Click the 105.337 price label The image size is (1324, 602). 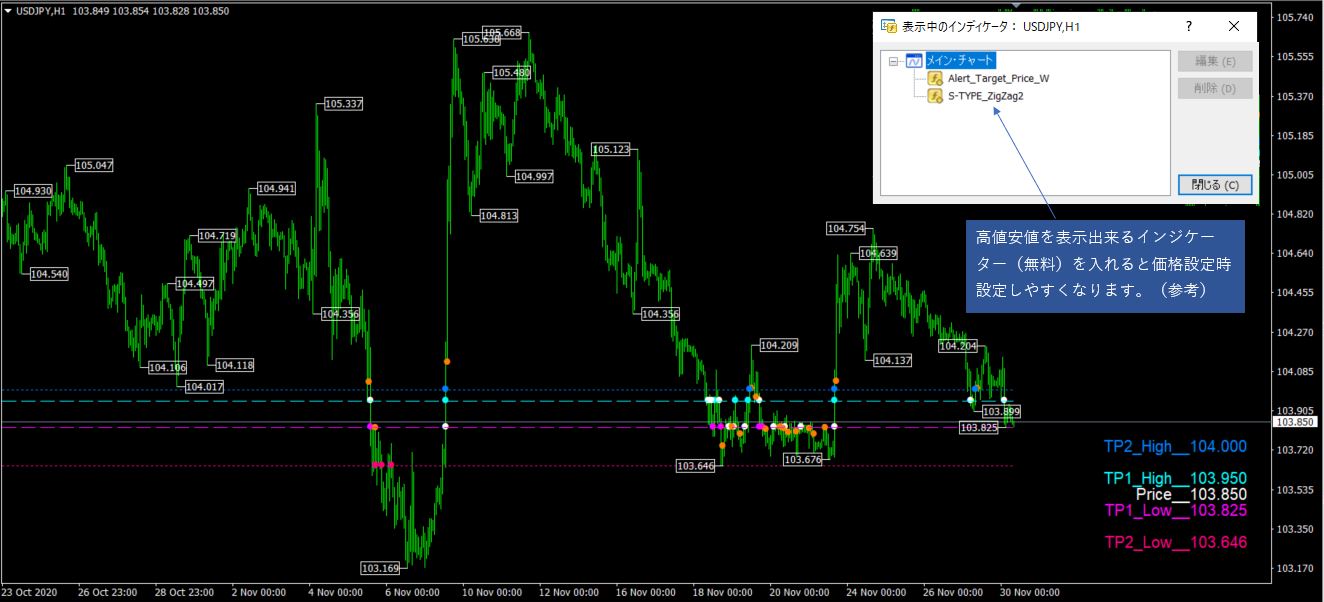(343, 104)
